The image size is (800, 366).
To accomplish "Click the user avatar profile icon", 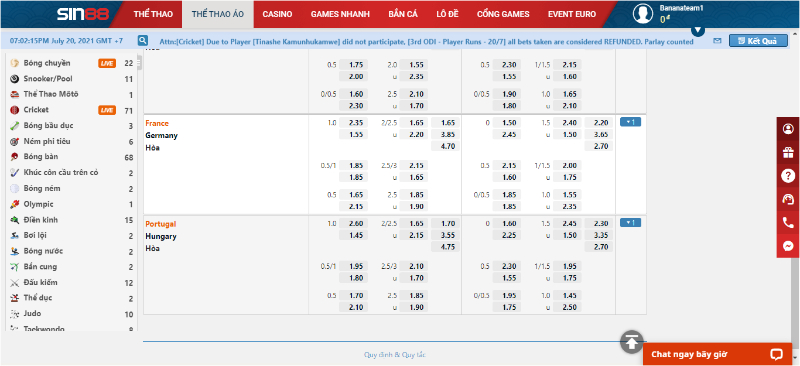I will pos(643,14).
